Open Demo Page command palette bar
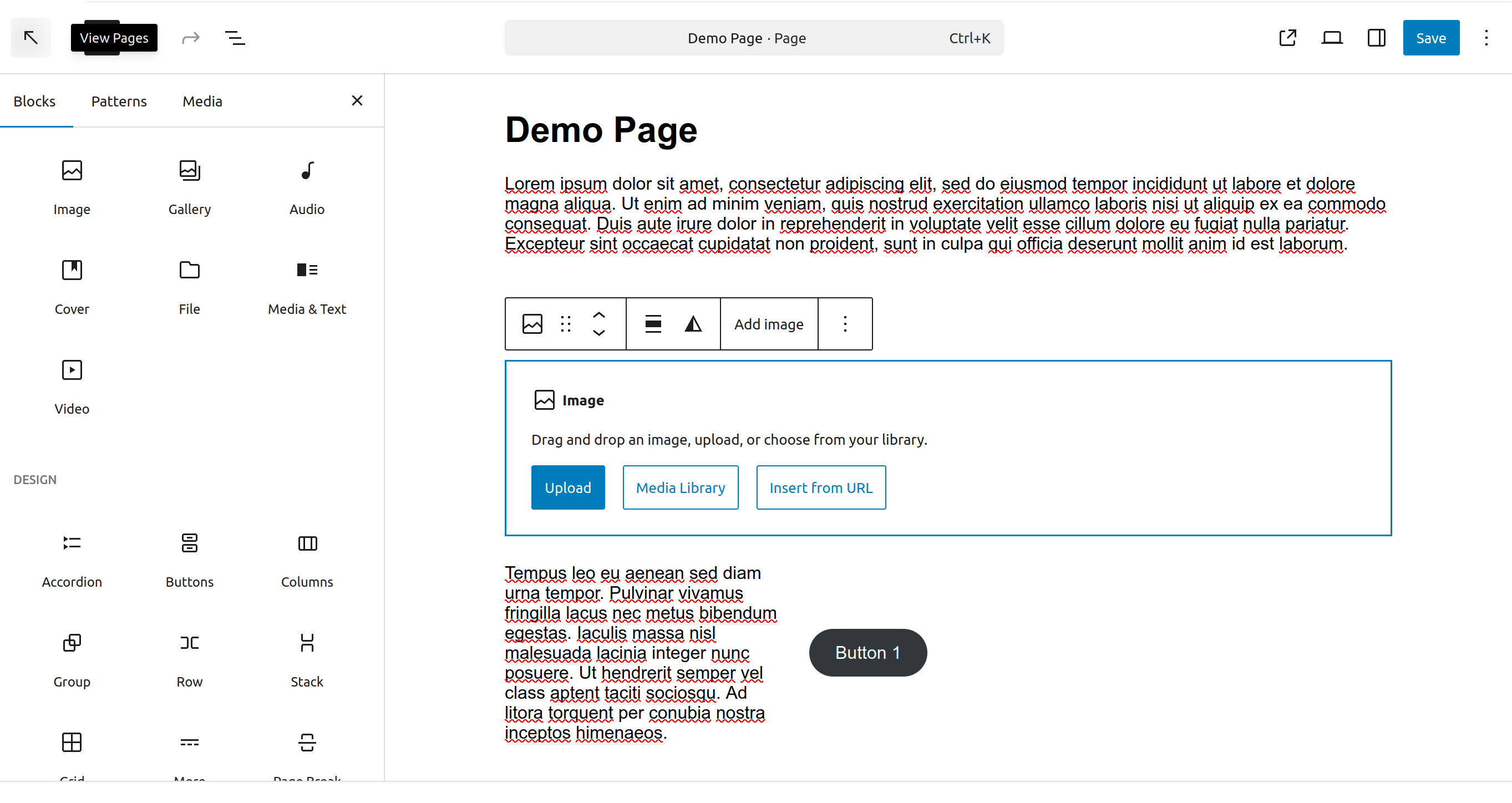The height and width of the screenshot is (803, 1512). tap(753, 38)
